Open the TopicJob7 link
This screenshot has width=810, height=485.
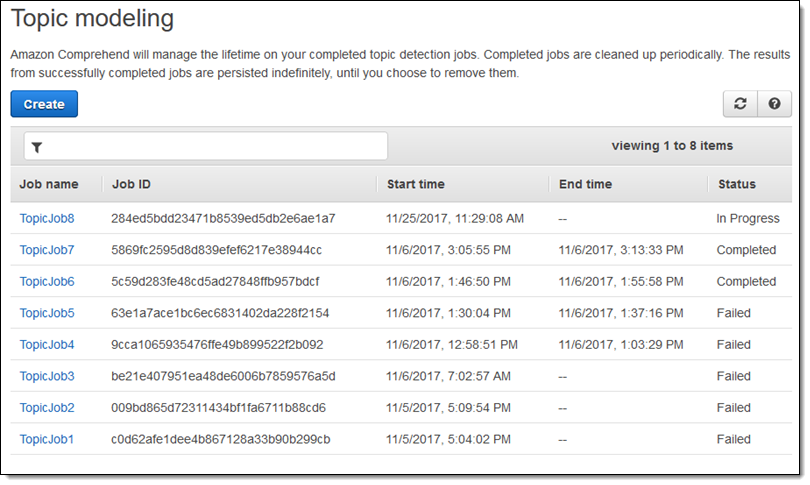point(47,250)
